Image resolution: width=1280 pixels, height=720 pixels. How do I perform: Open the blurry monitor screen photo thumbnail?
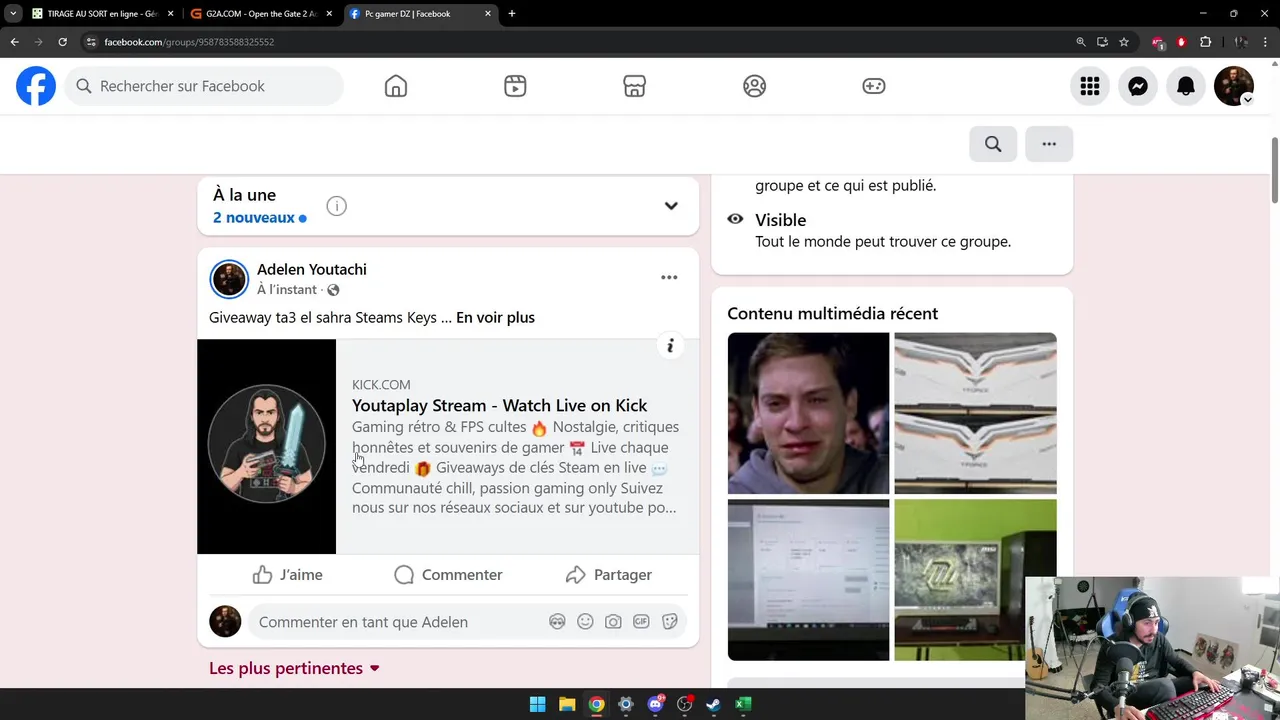(x=808, y=580)
